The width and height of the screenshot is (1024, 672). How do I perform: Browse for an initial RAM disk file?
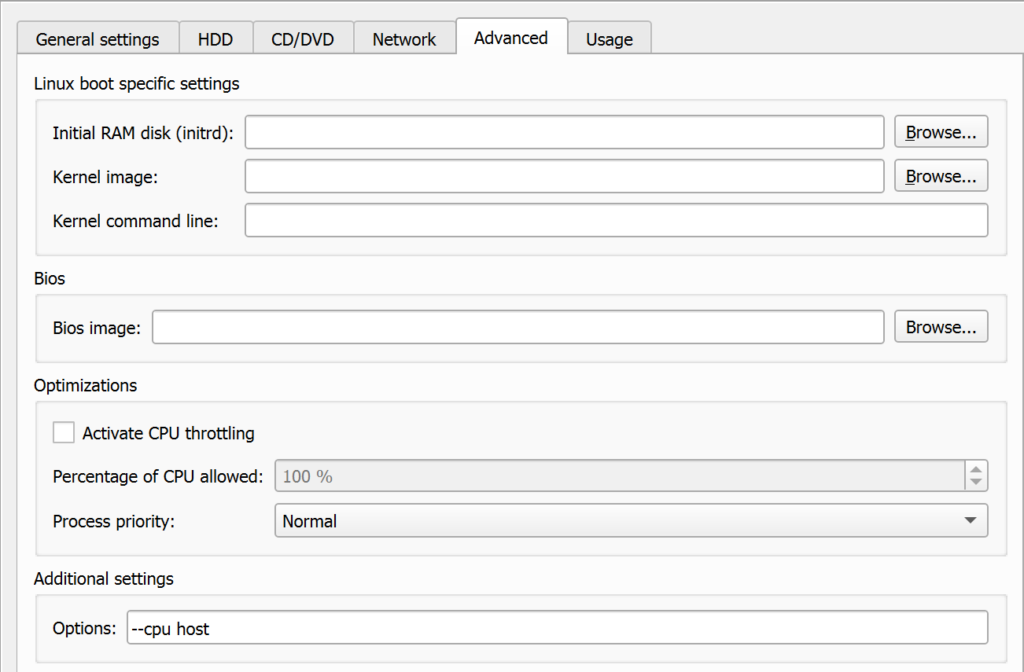pos(940,131)
